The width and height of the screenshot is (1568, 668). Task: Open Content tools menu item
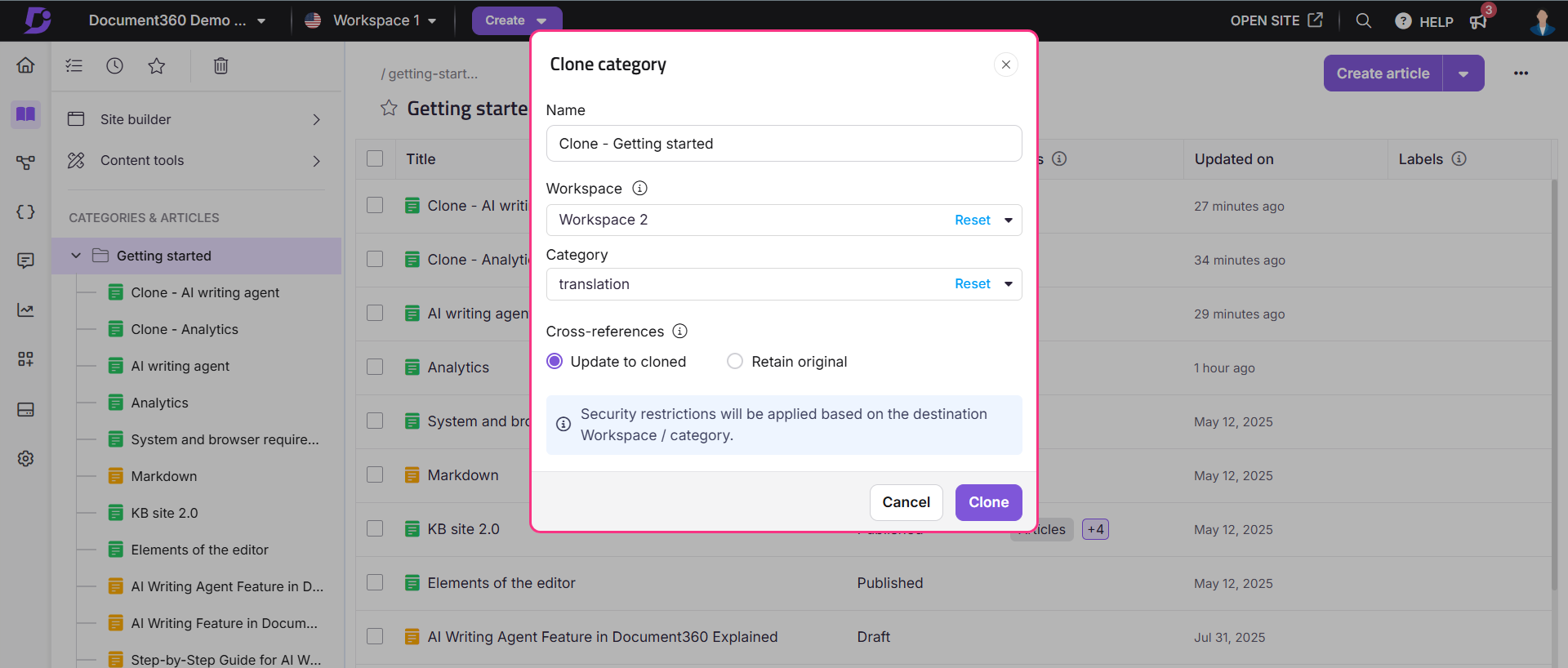point(196,161)
